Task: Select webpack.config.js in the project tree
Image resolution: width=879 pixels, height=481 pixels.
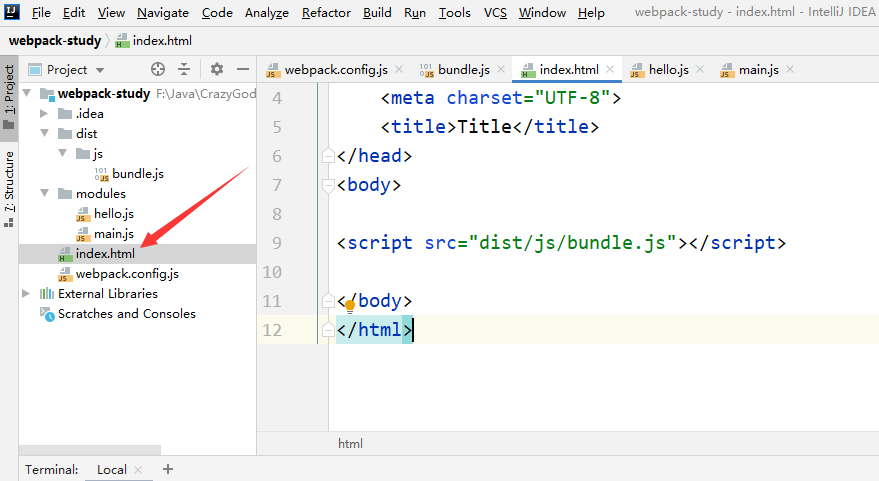Action: pyautogui.click(x=127, y=274)
